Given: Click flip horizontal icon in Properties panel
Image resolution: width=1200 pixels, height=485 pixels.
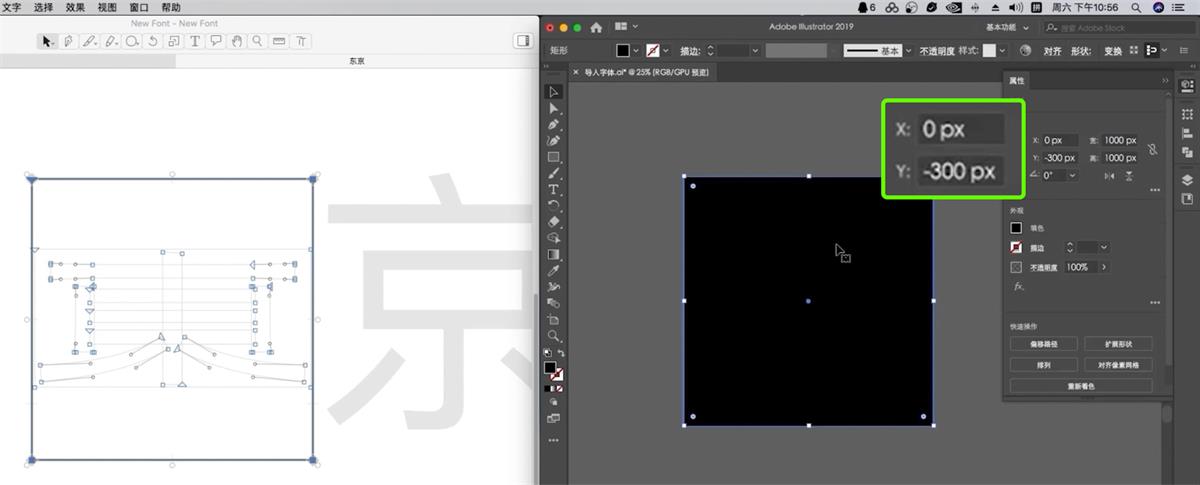Looking at the screenshot, I should point(1109,176).
